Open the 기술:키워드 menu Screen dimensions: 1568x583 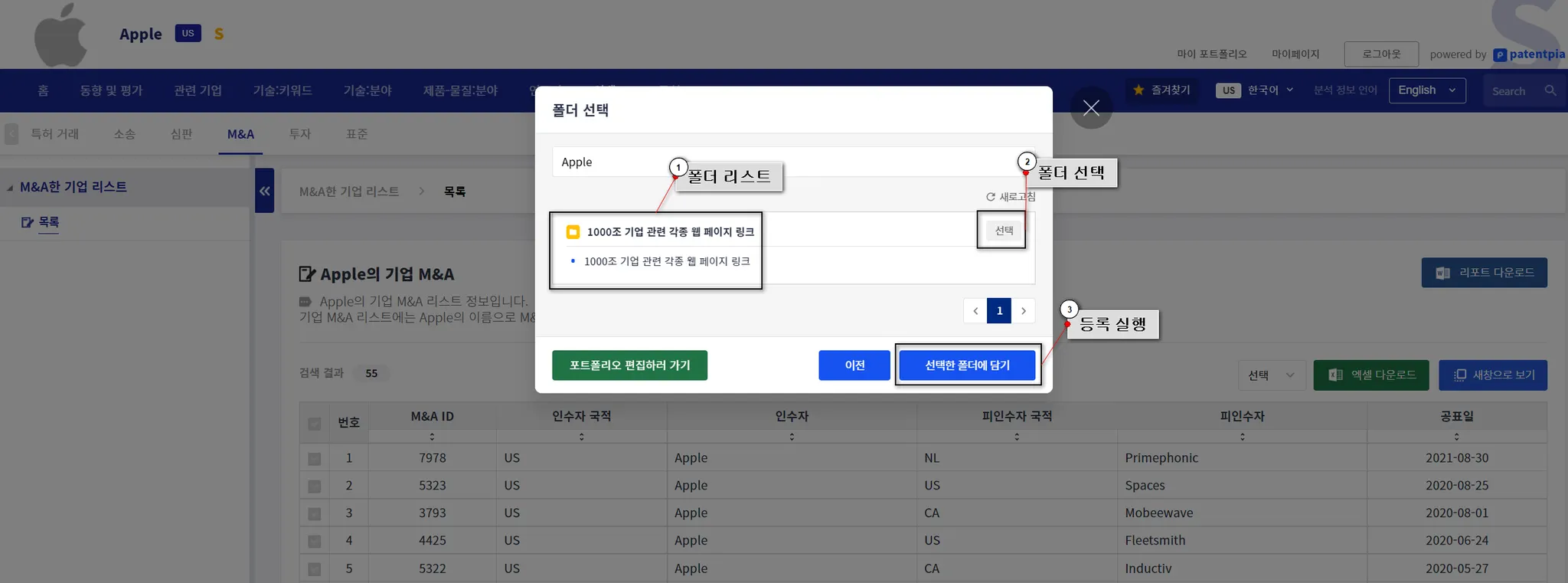(x=283, y=90)
